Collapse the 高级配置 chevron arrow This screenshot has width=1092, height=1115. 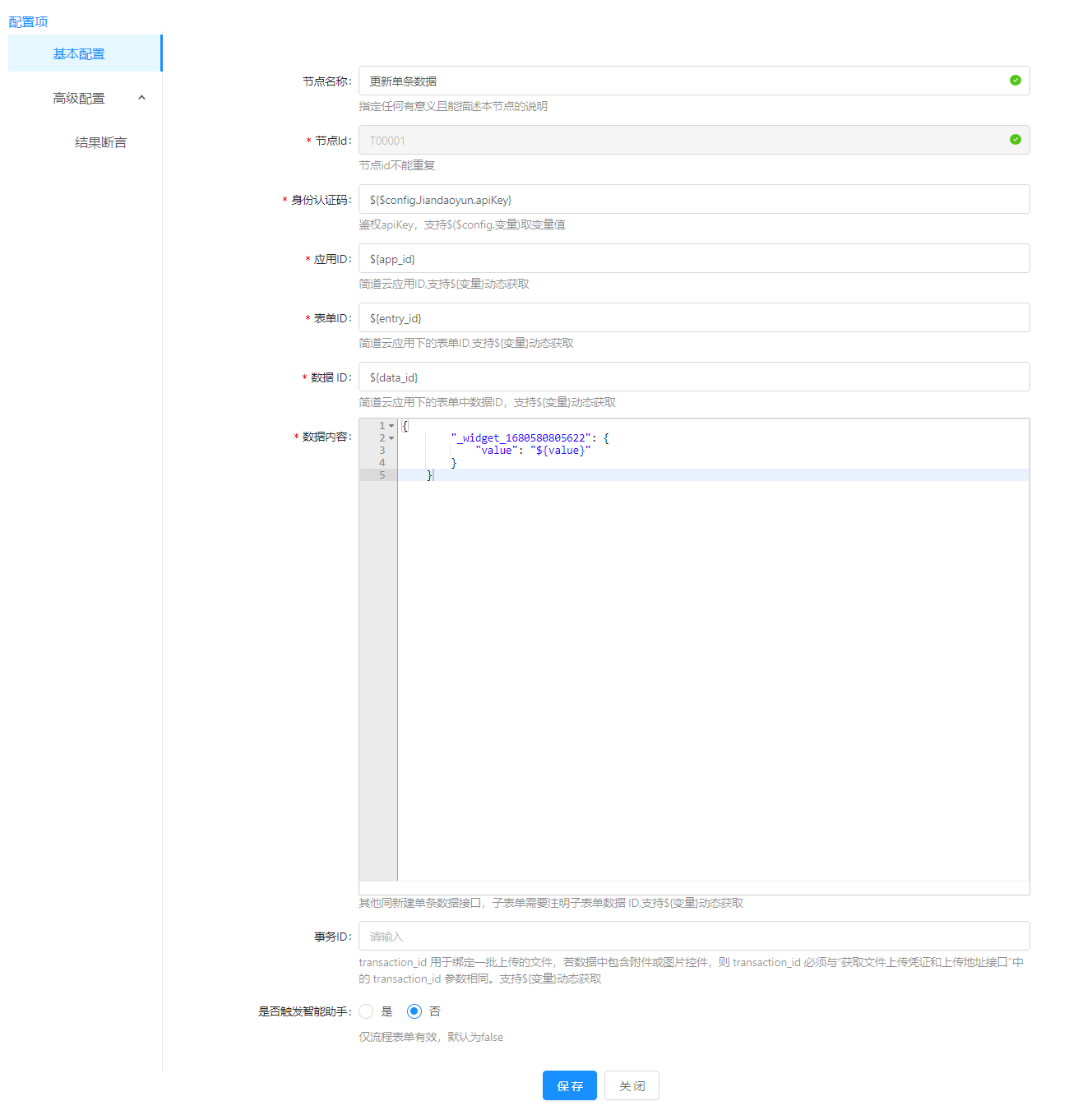141,98
